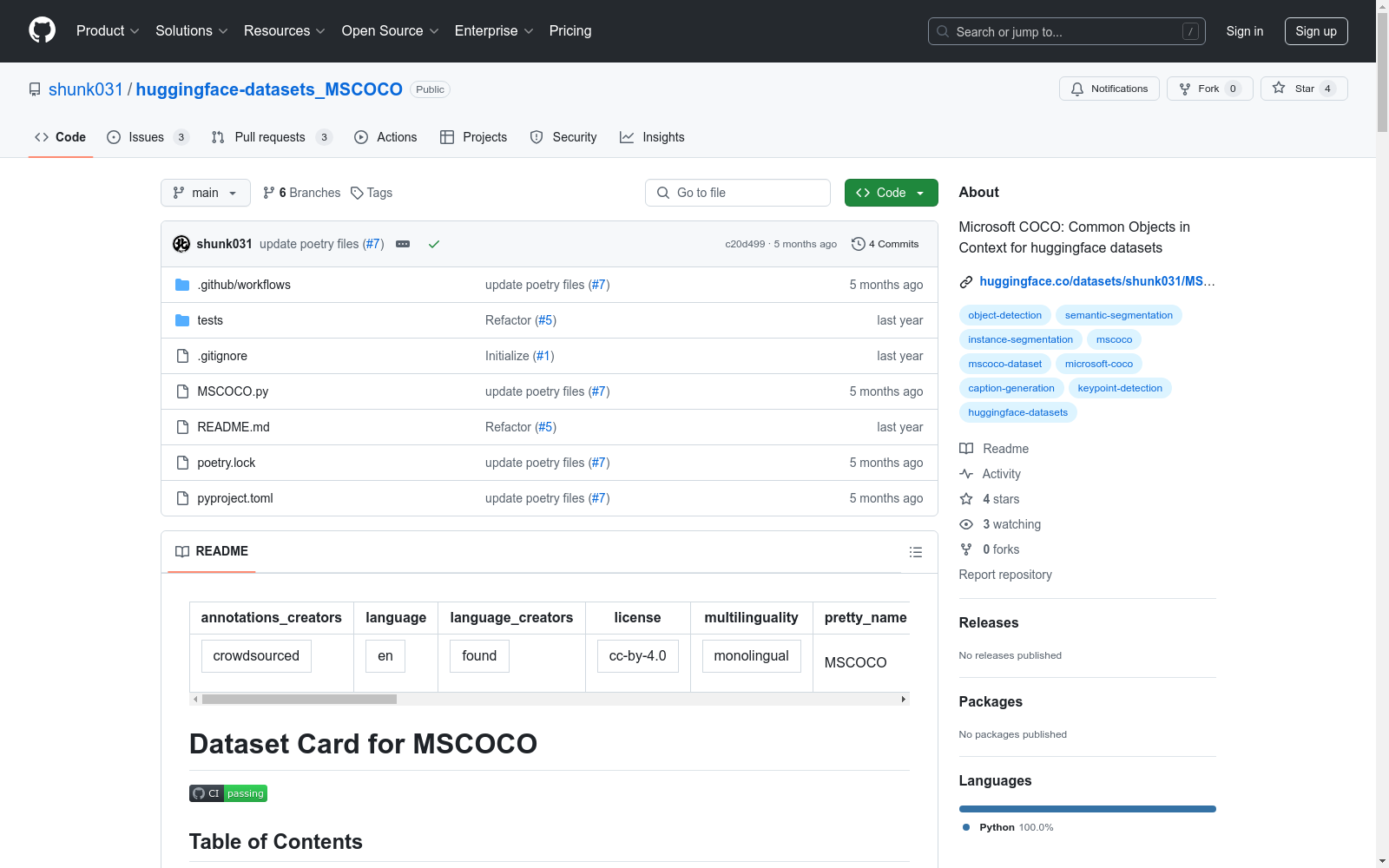Switch to the Actions tab
Image resolution: width=1389 pixels, height=868 pixels.
[x=385, y=137]
